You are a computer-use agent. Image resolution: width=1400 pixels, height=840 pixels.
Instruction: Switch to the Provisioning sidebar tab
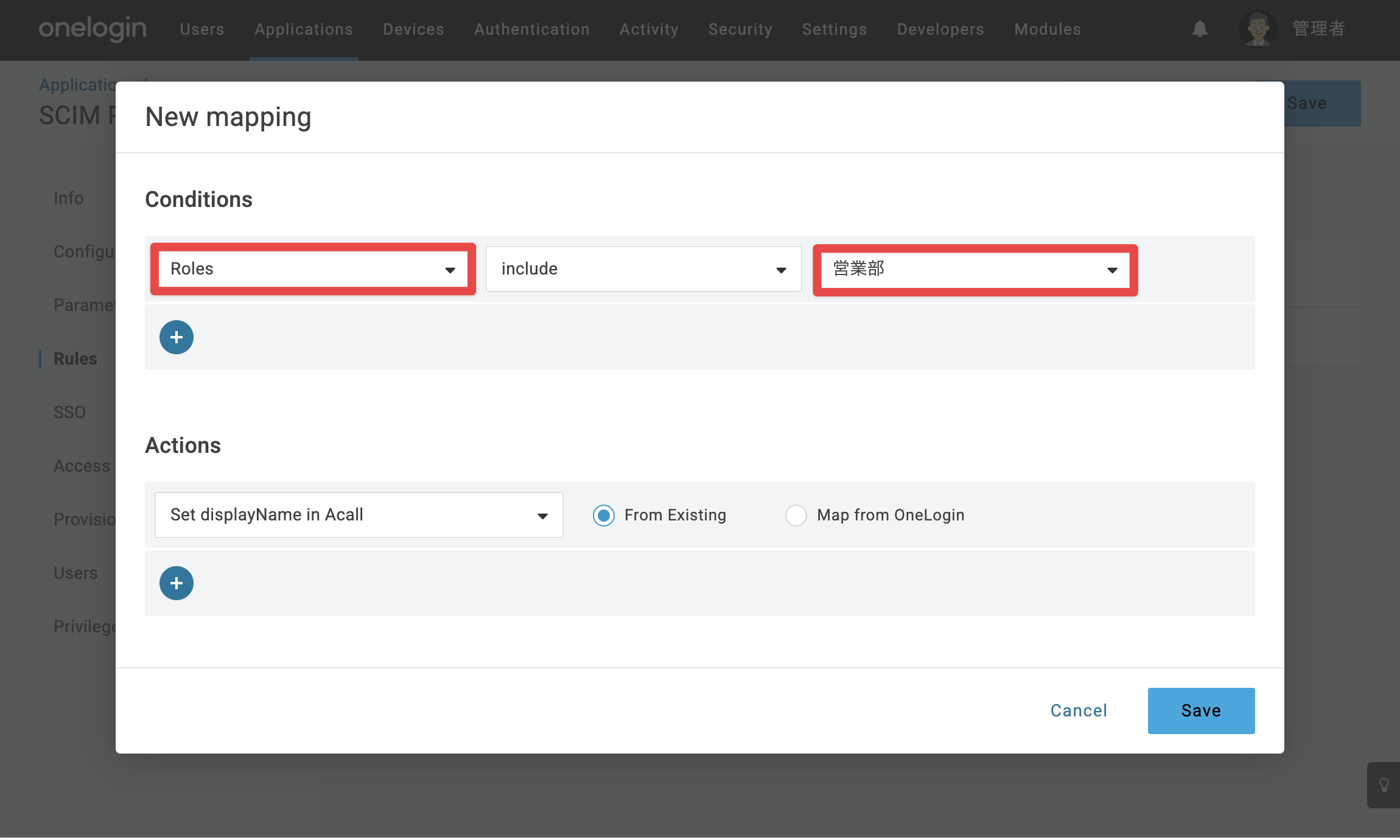pos(84,519)
